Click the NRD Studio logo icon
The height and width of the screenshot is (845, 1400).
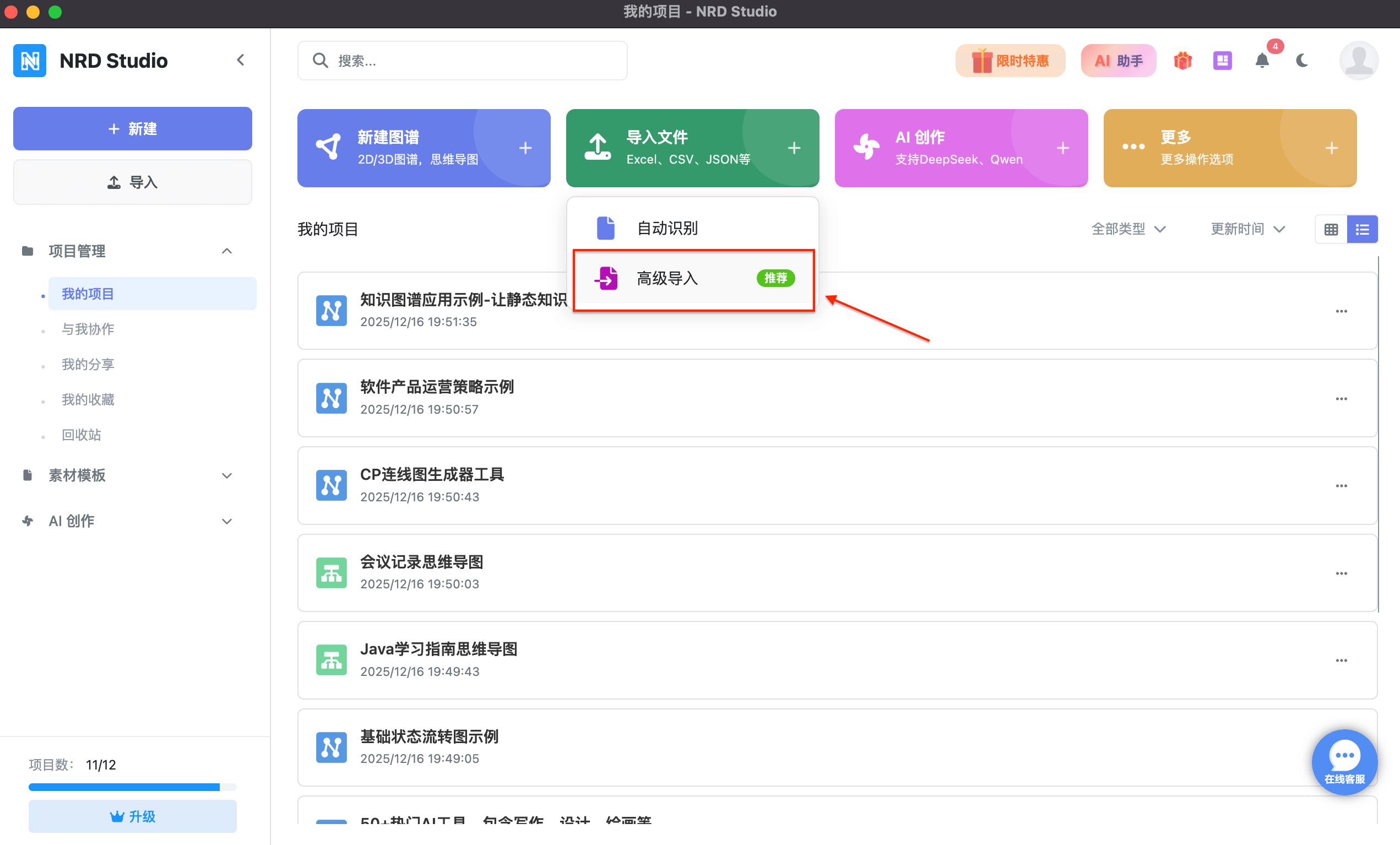(x=30, y=61)
